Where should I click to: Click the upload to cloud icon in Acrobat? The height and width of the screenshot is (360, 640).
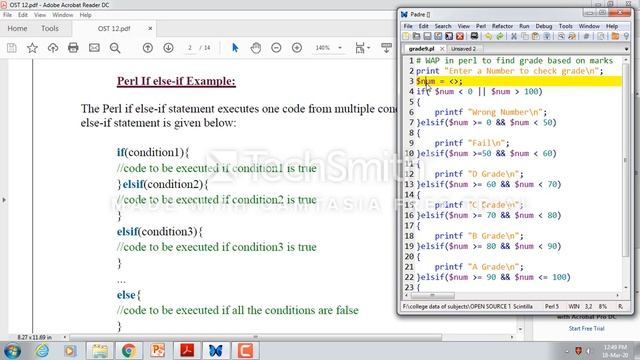53,48
